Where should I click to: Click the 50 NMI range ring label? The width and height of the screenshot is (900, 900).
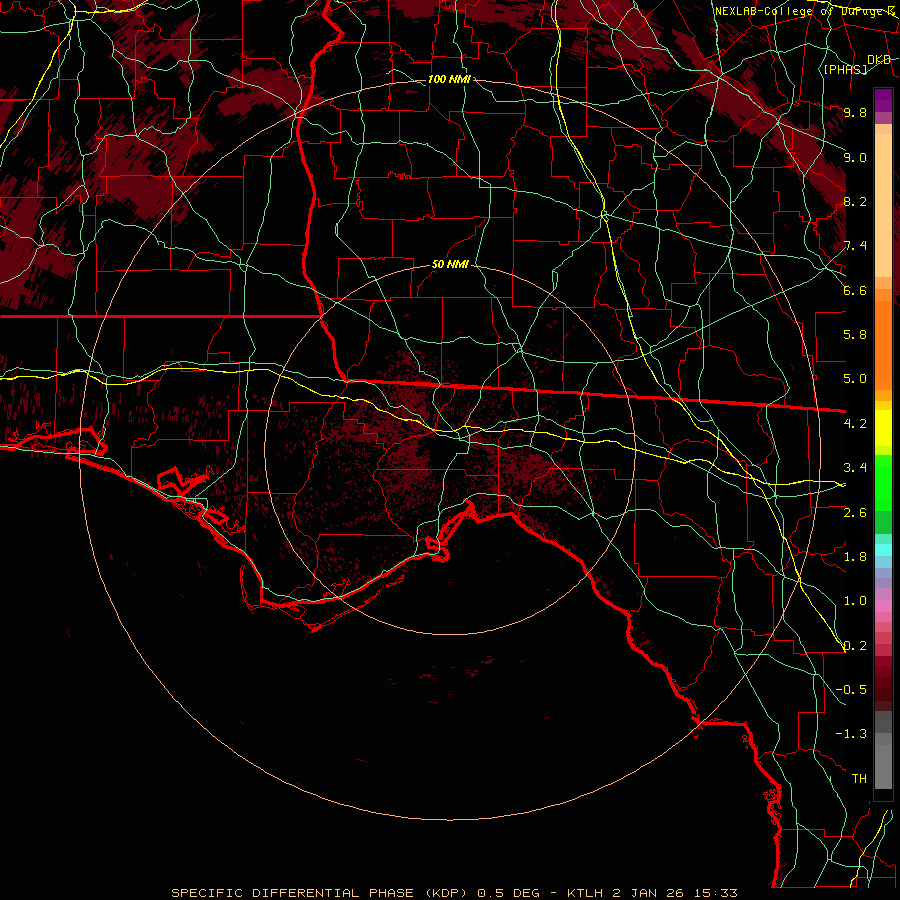click(x=450, y=265)
